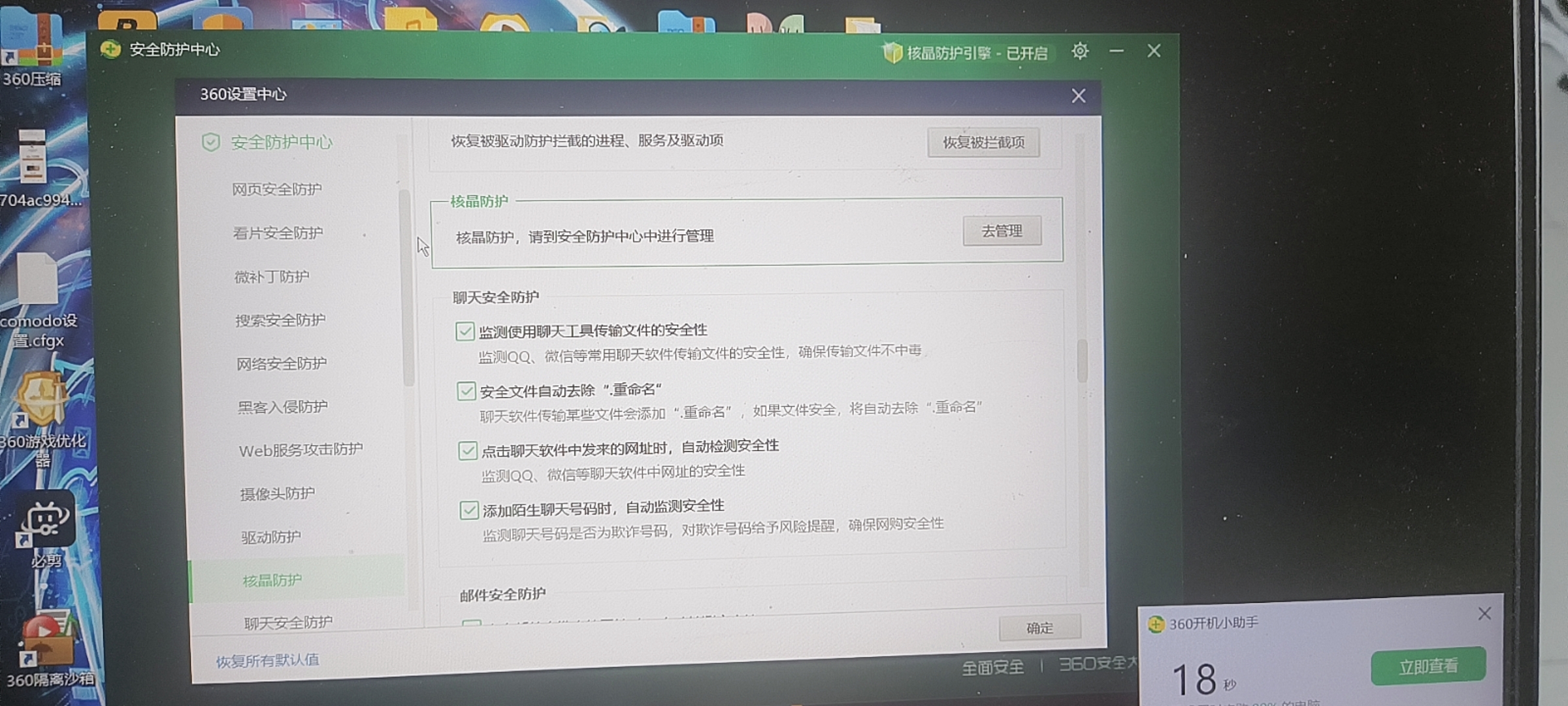Viewport: 1568px width, 706px height.
Task: Click the sidebar vertical scrollbar thumb
Action: 406,288
